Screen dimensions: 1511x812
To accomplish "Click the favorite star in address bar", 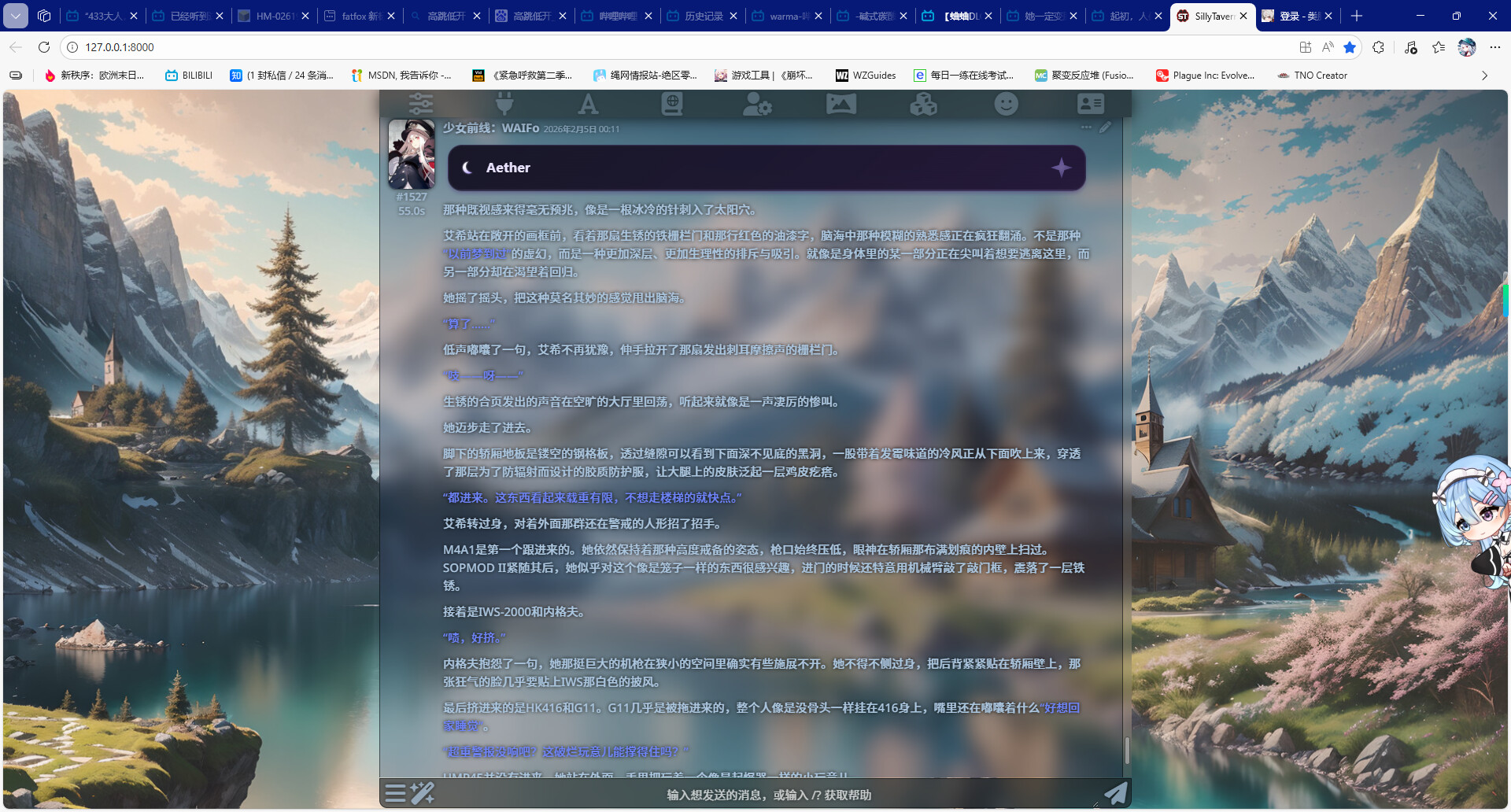I will pyautogui.click(x=1350, y=47).
